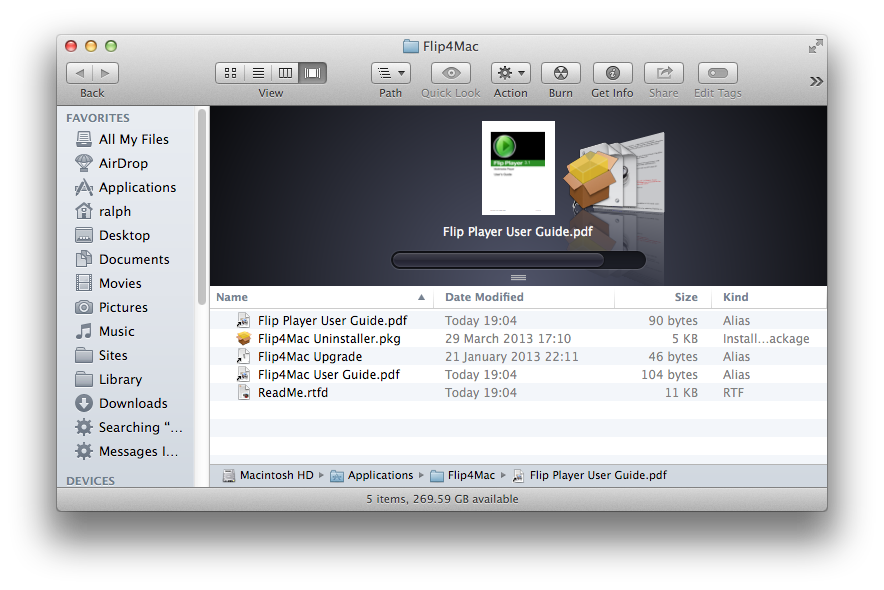Click the Burn toolbar button
884x590 pixels.
[x=560, y=73]
